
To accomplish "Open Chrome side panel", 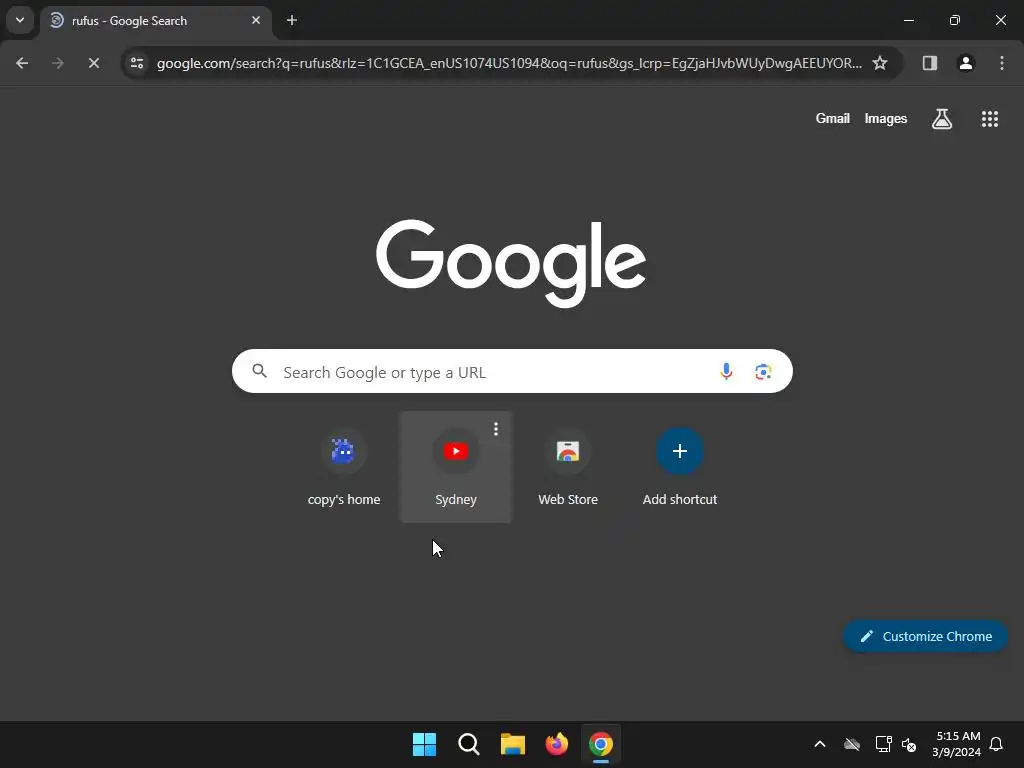I will 929,63.
